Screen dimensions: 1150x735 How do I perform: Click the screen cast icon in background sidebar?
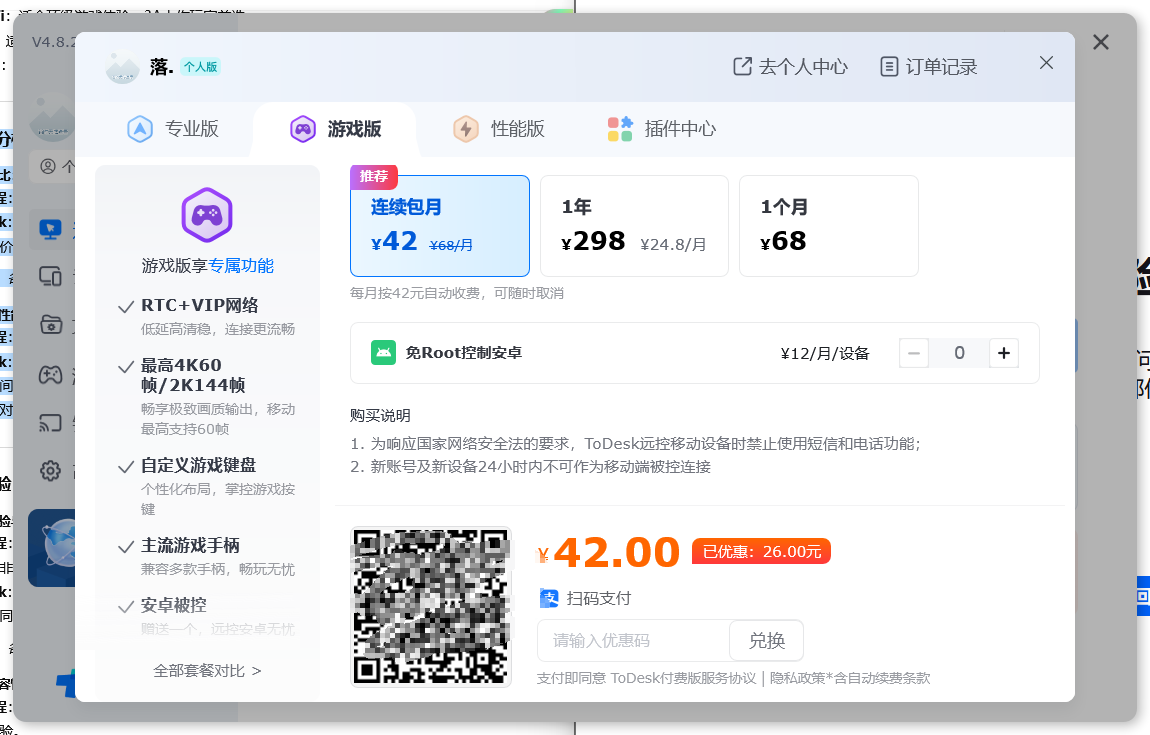(x=51, y=423)
